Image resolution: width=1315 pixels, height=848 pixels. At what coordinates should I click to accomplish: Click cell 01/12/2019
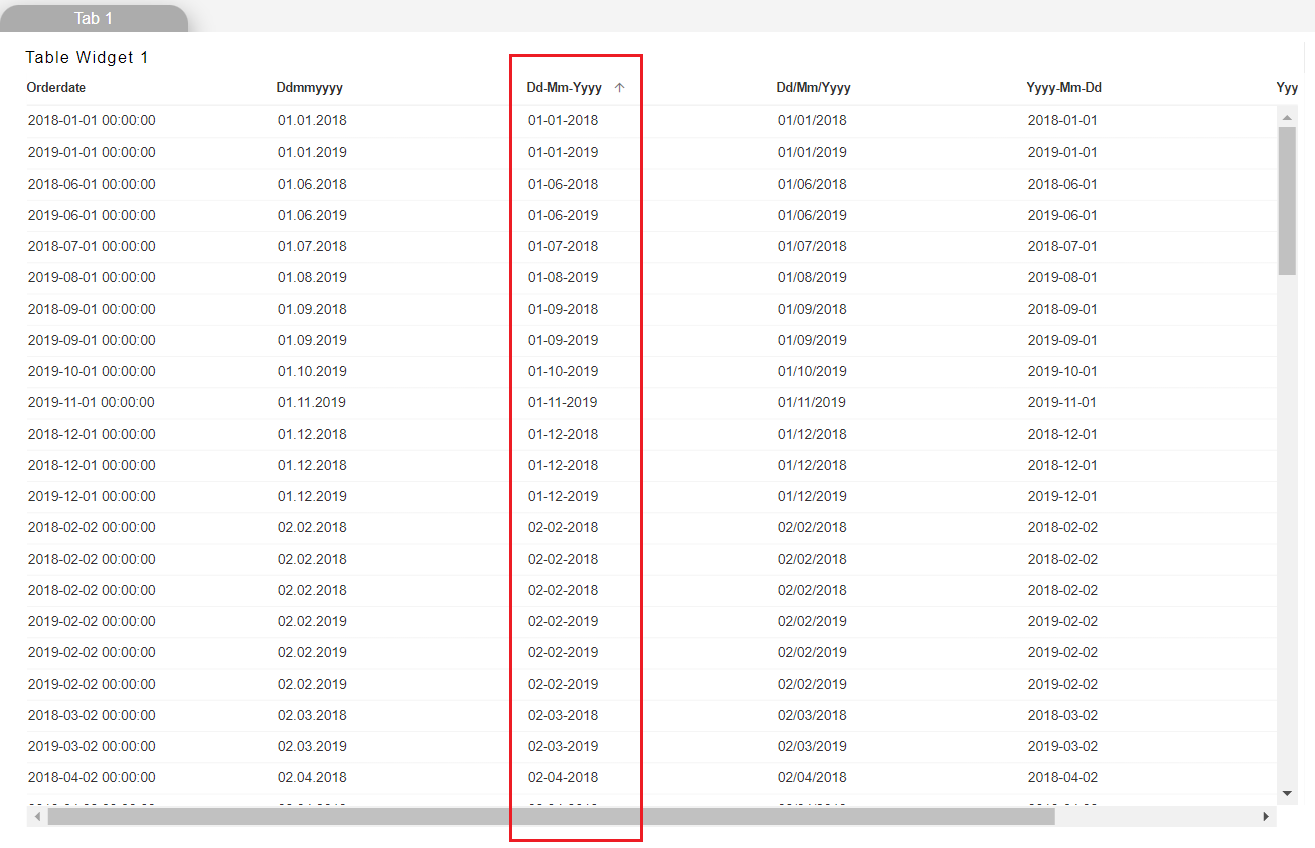(812, 497)
